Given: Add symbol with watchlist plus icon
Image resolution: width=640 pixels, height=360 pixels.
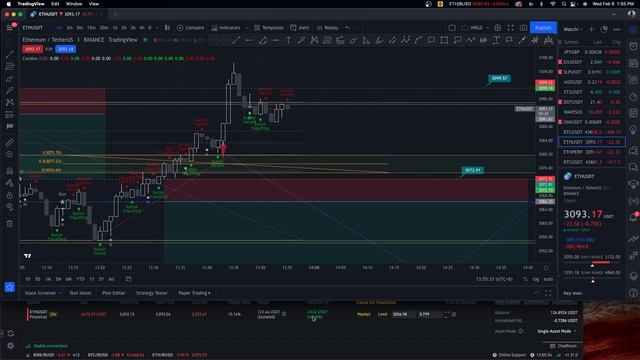Looking at the screenshot, I should 591,29.
